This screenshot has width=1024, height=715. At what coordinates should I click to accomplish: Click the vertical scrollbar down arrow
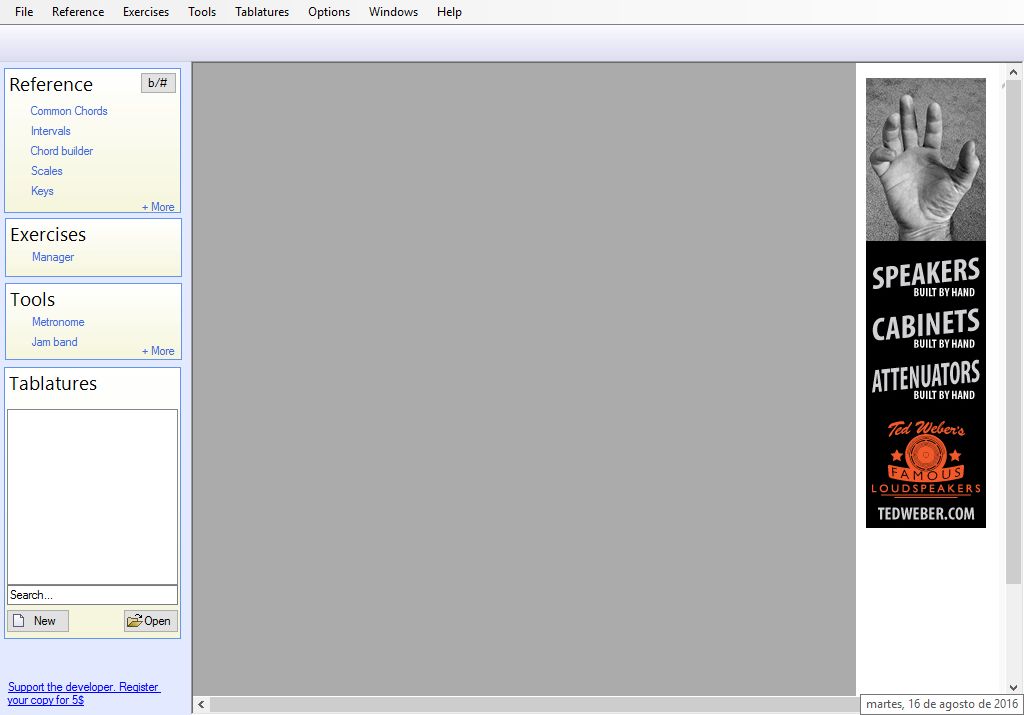1013,687
